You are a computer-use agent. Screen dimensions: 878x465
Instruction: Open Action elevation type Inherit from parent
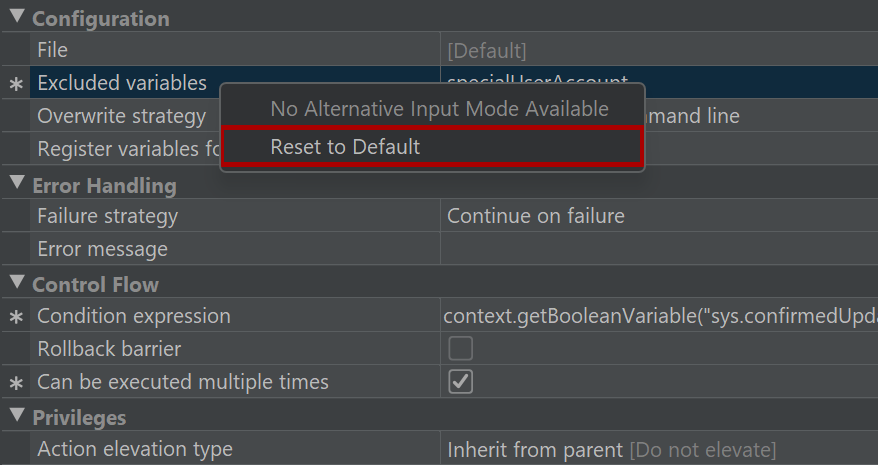pyautogui.click(x=659, y=449)
